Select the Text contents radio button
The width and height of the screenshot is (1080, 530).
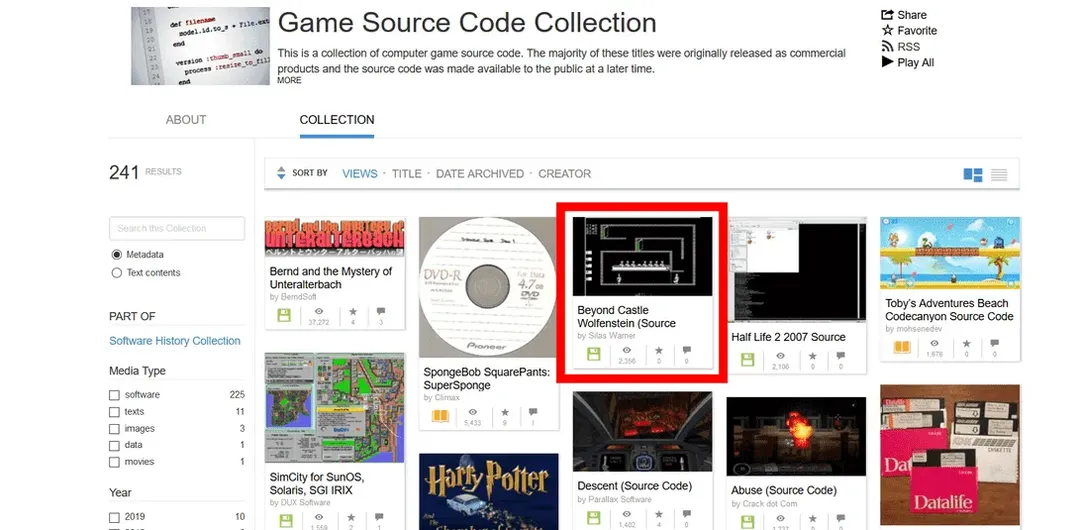117,273
